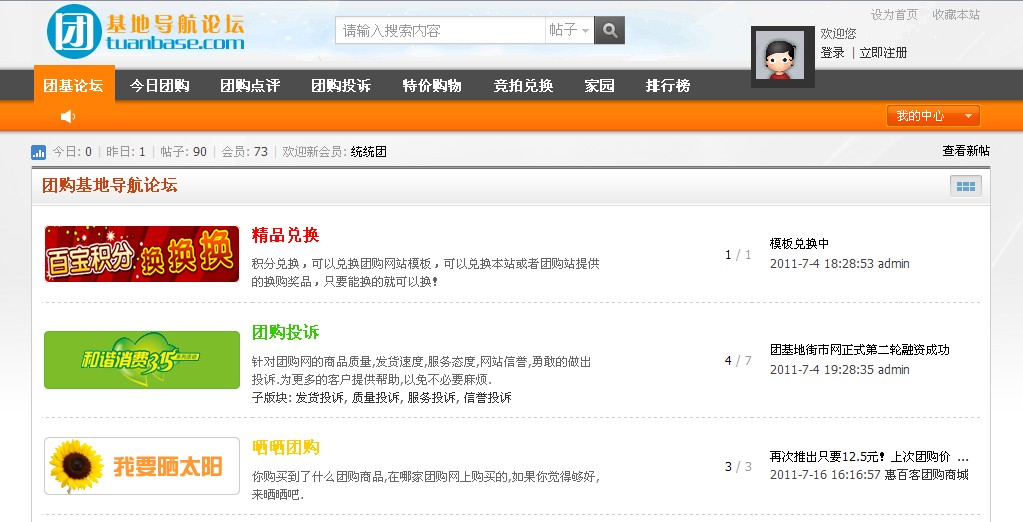1023x522 pixels.
Task: Open the new member 统统团 profile
Action: coord(369,151)
